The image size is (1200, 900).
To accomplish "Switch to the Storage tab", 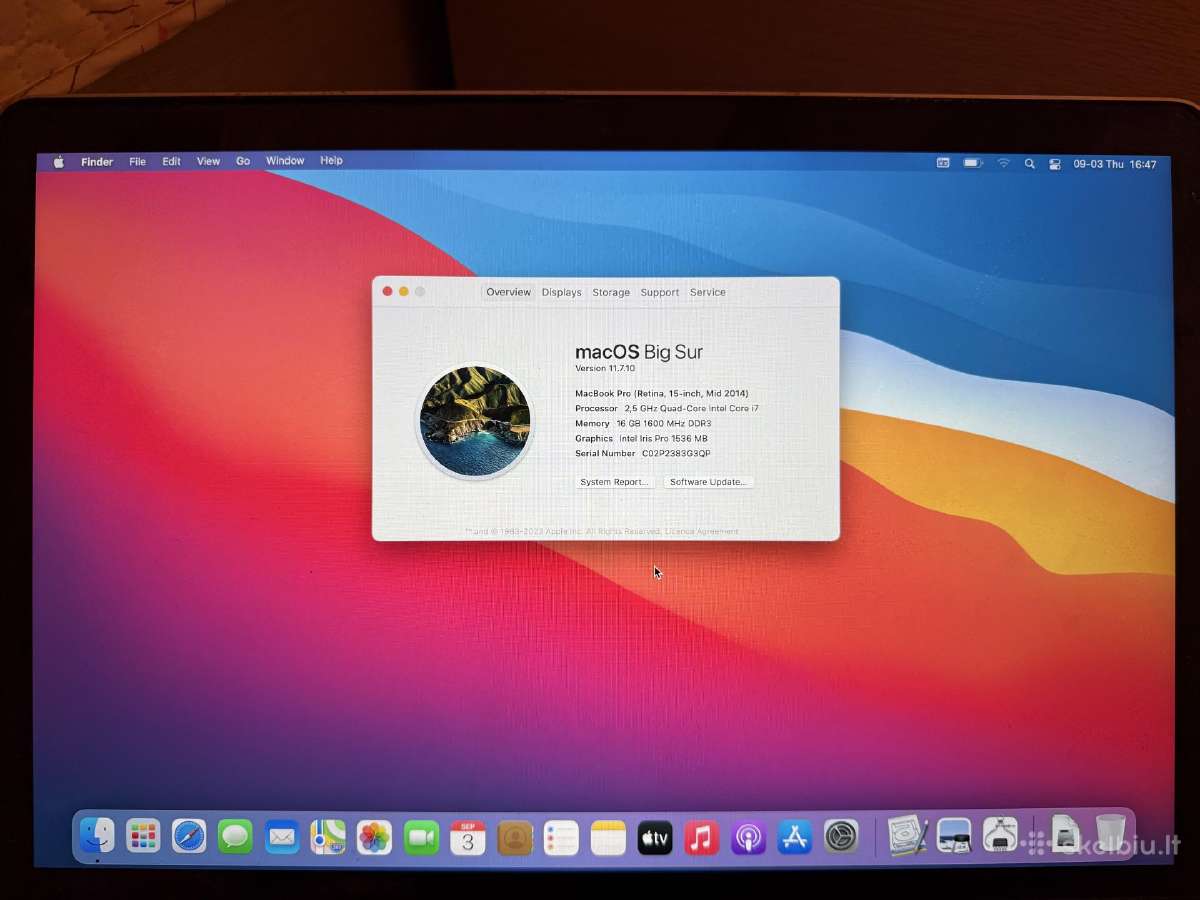I will click(611, 292).
